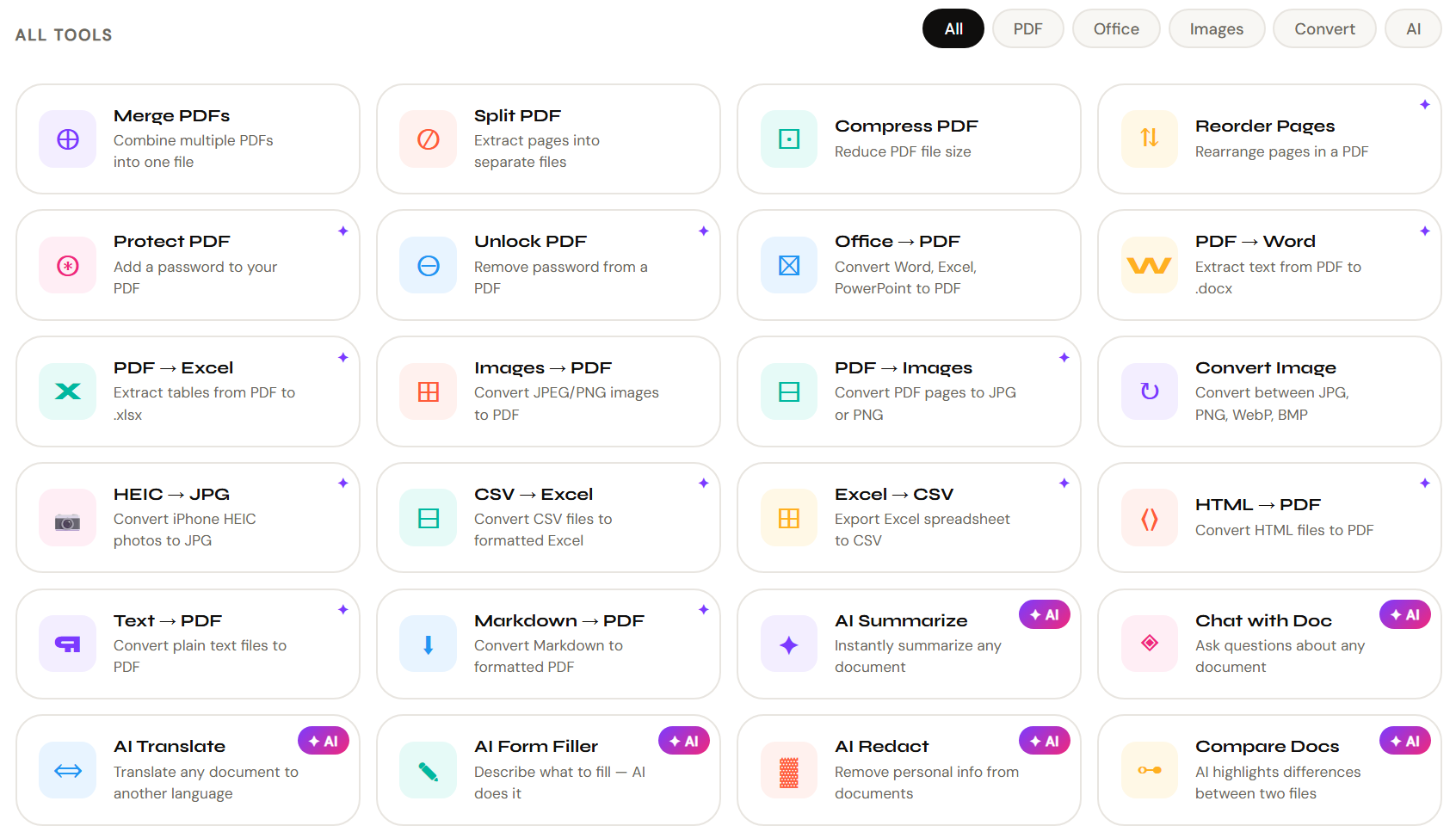Click the Compress PDF icon
1456x832 pixels.
tap(789, 139)
